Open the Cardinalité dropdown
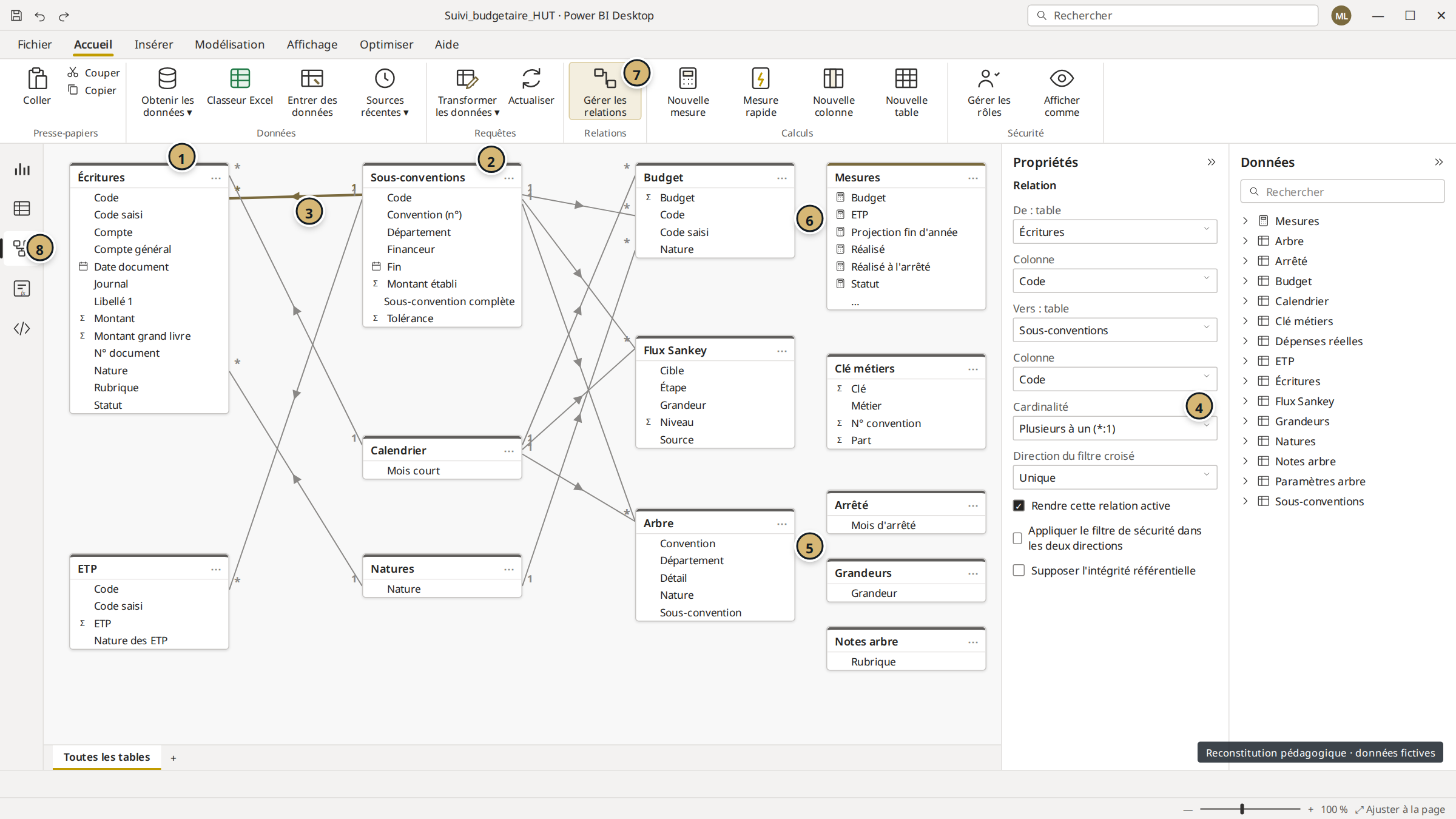1456x819 pixels. pyautogui.click(x=1114, y=428)
